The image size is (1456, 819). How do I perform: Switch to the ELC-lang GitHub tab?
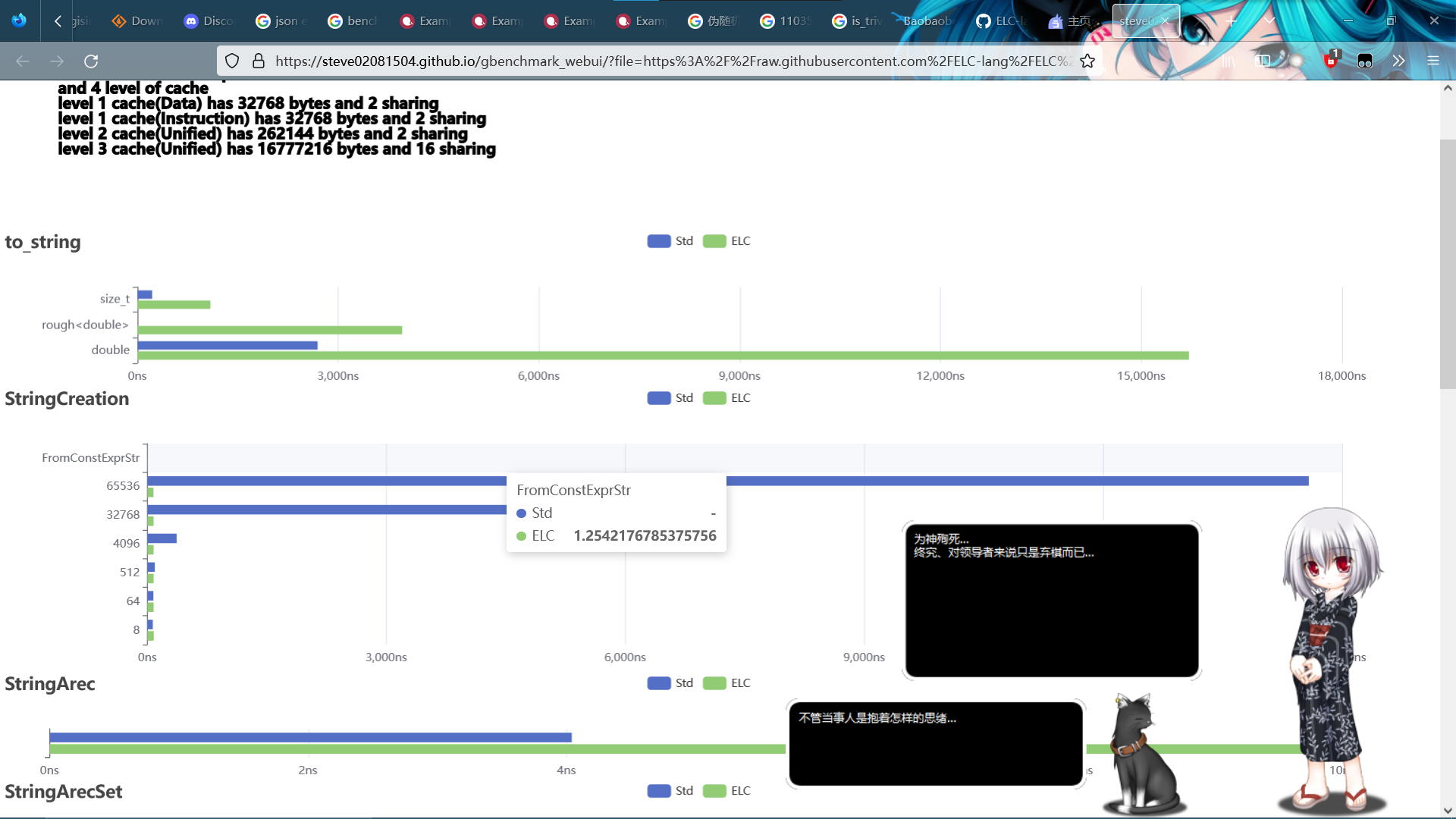click(x=999, y=21)
